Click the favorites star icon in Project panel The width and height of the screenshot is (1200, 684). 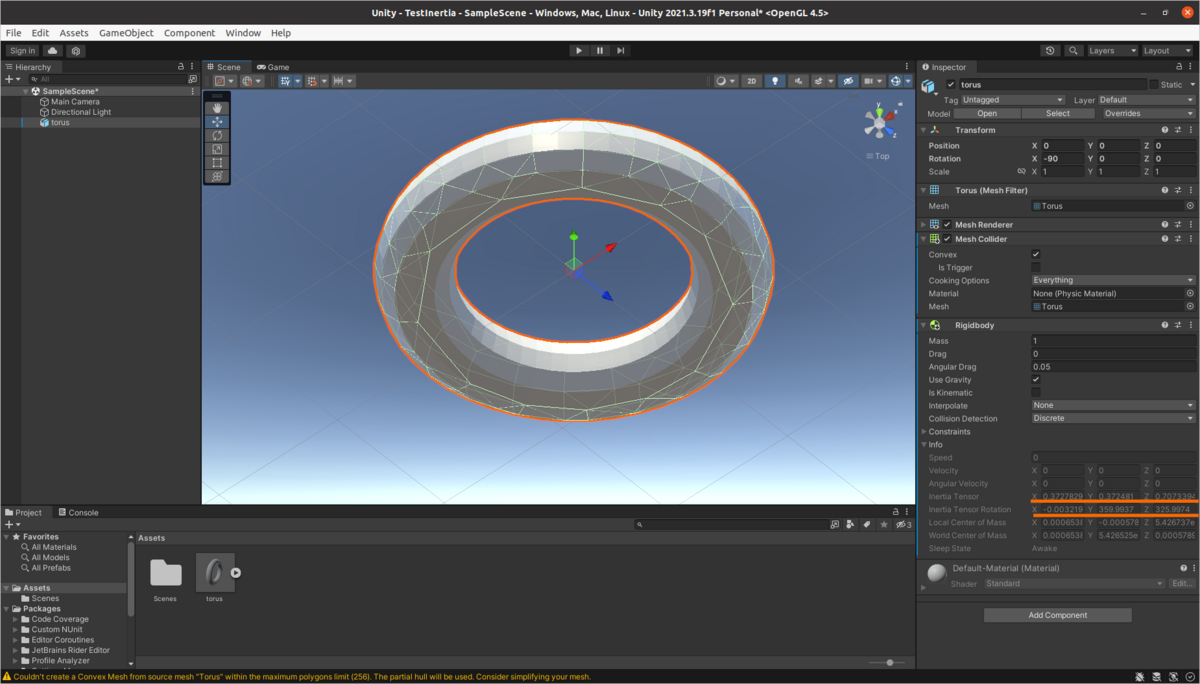point(884,524)
